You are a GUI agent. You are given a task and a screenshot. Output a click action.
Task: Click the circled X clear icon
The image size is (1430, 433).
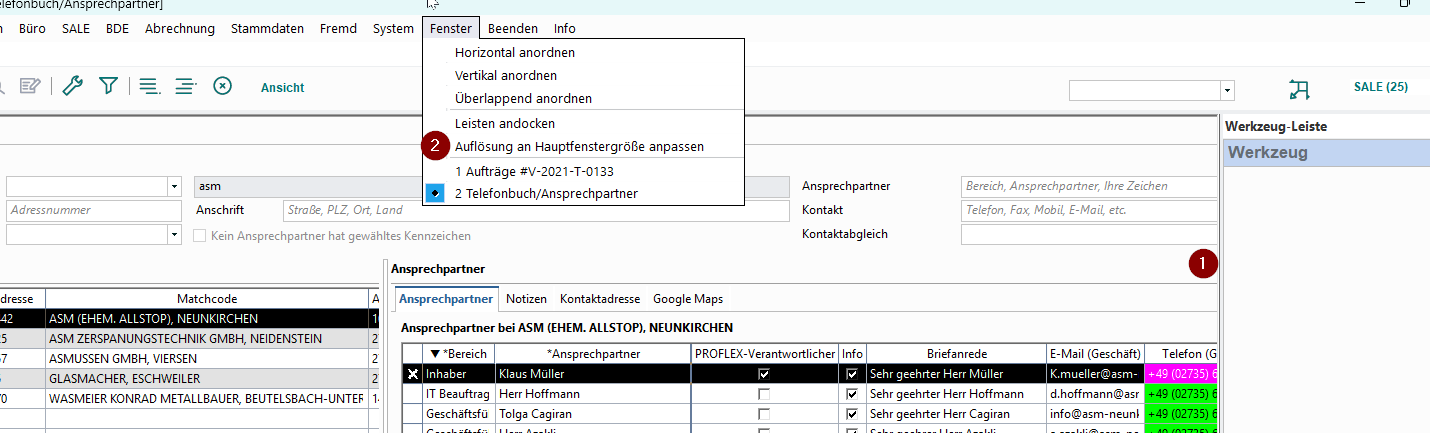223,86
